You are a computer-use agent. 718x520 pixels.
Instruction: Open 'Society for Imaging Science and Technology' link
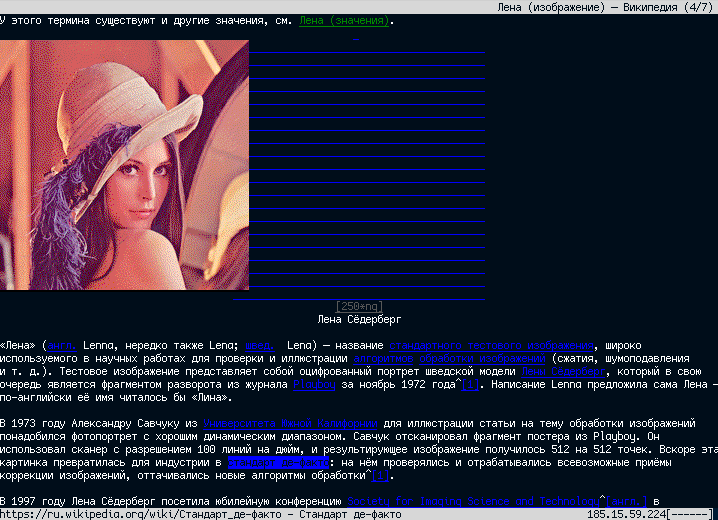point(473,502)
